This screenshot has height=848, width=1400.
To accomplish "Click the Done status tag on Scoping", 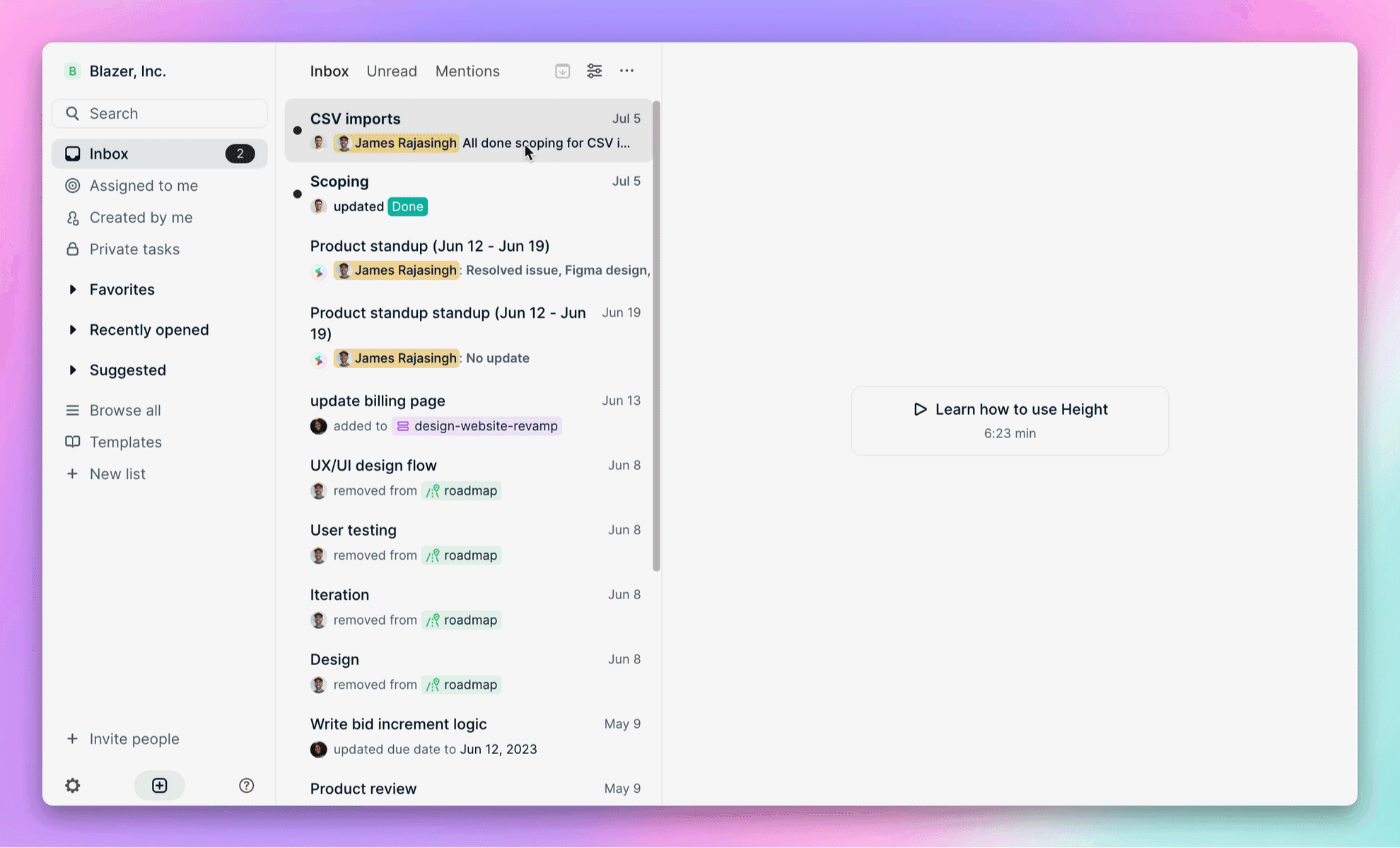I will point(407,206).
